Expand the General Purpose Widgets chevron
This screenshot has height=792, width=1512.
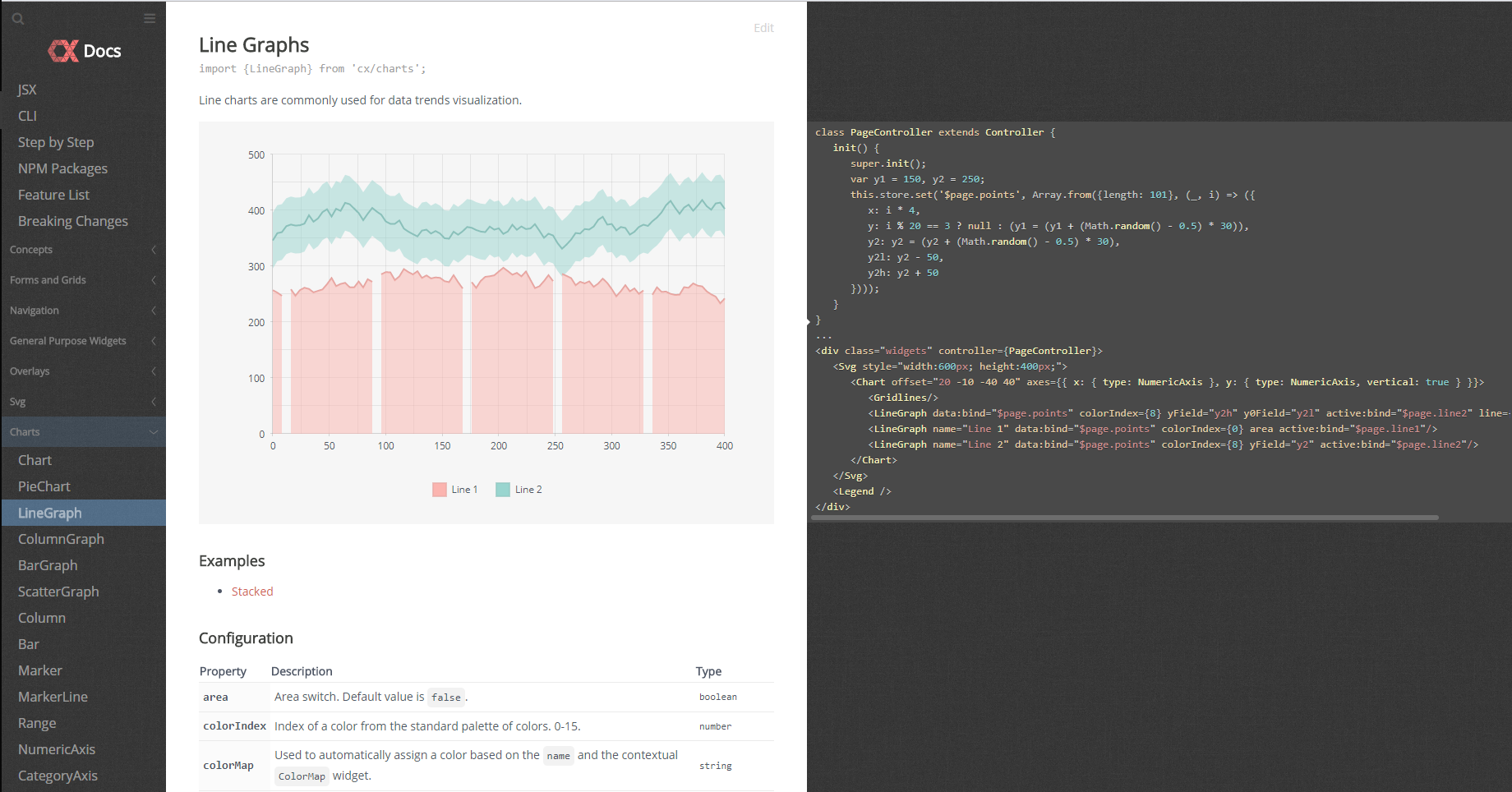(154, 341)
